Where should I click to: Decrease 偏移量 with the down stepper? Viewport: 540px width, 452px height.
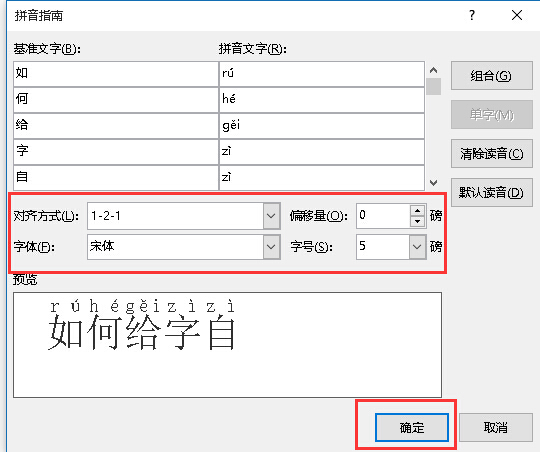[418, 222]
